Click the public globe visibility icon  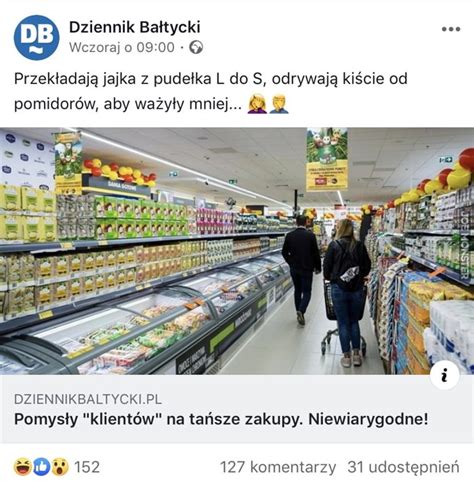[x=196, y=47]
